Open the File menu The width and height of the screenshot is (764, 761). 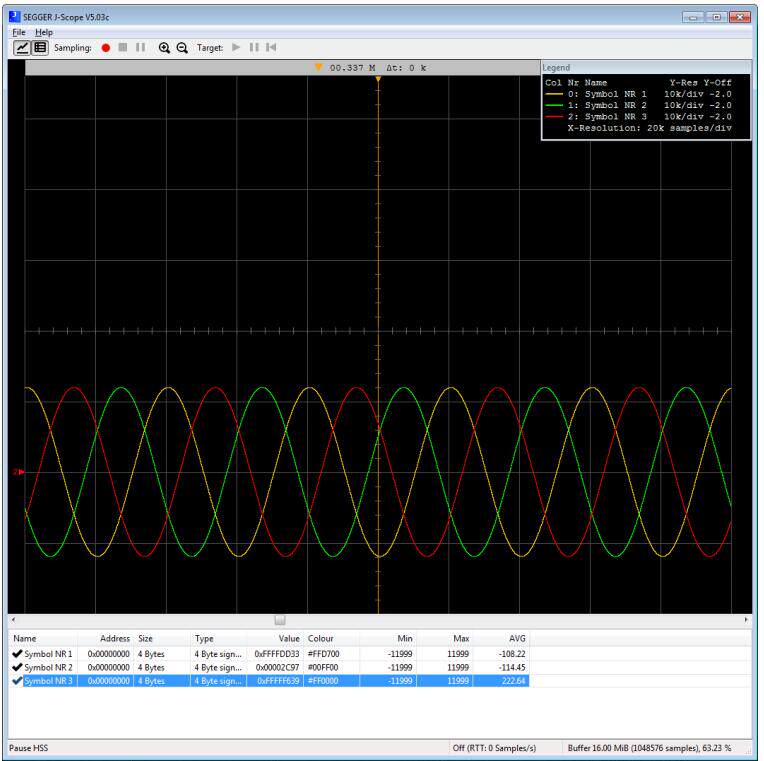[x=19, y=32]
